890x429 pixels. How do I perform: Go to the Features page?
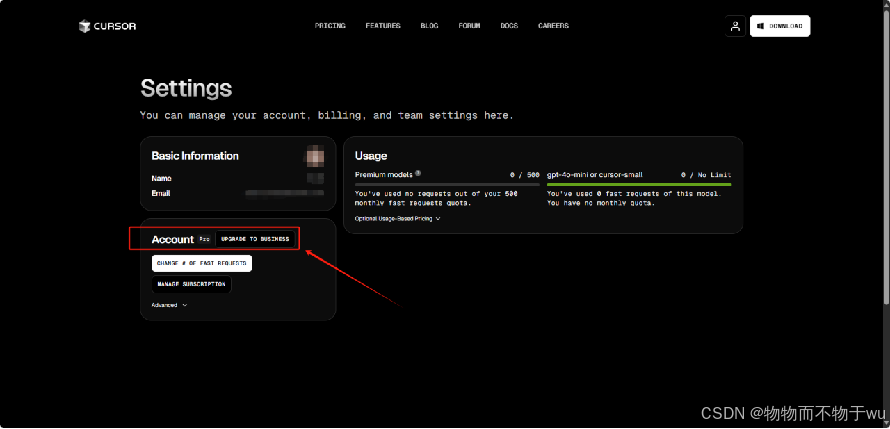(383, 26)
